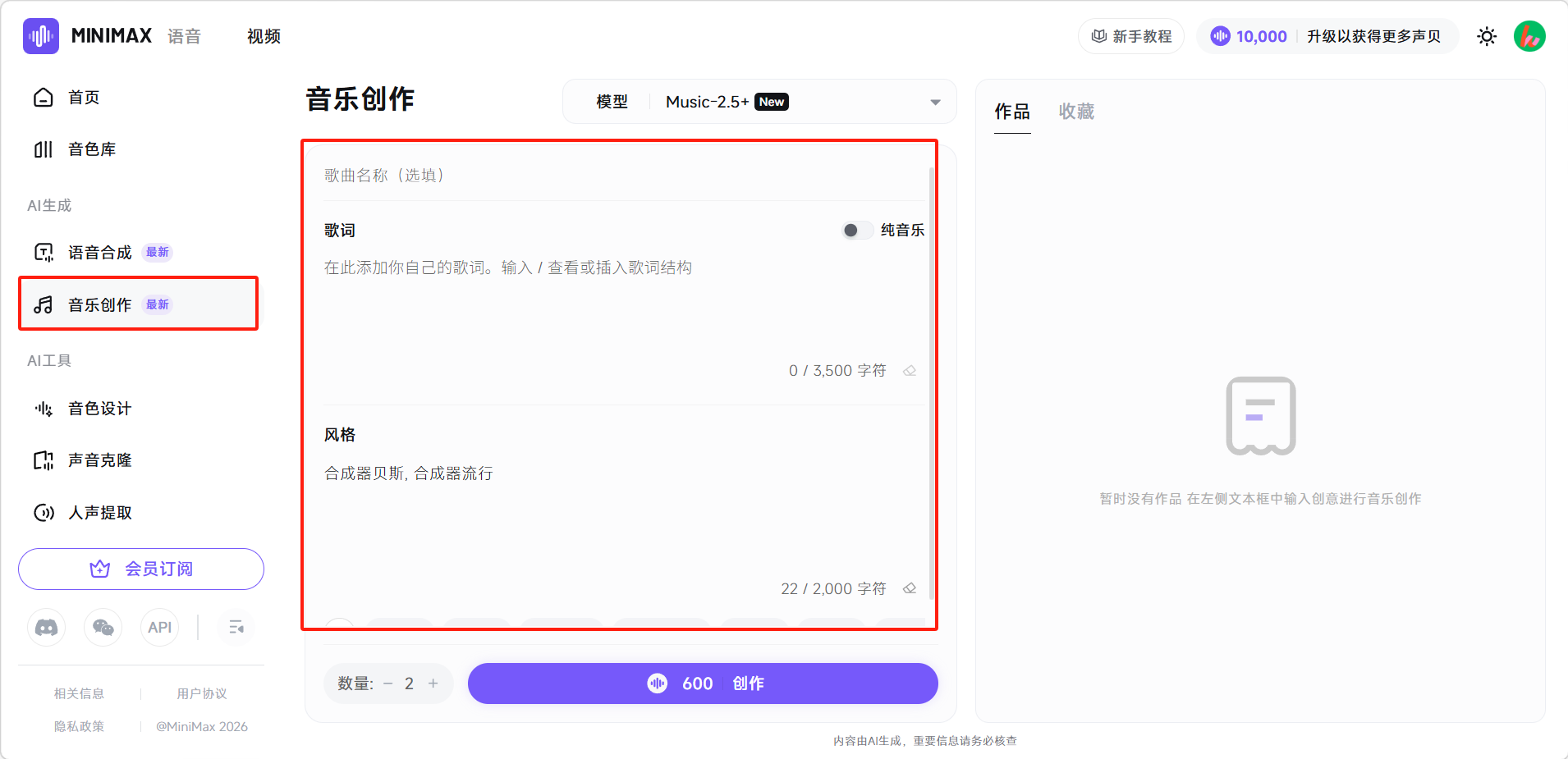The height and width of the screenshot is (759, 1568).
Task: Switch to the 收藏 tab
Action: click(1076, 112)
